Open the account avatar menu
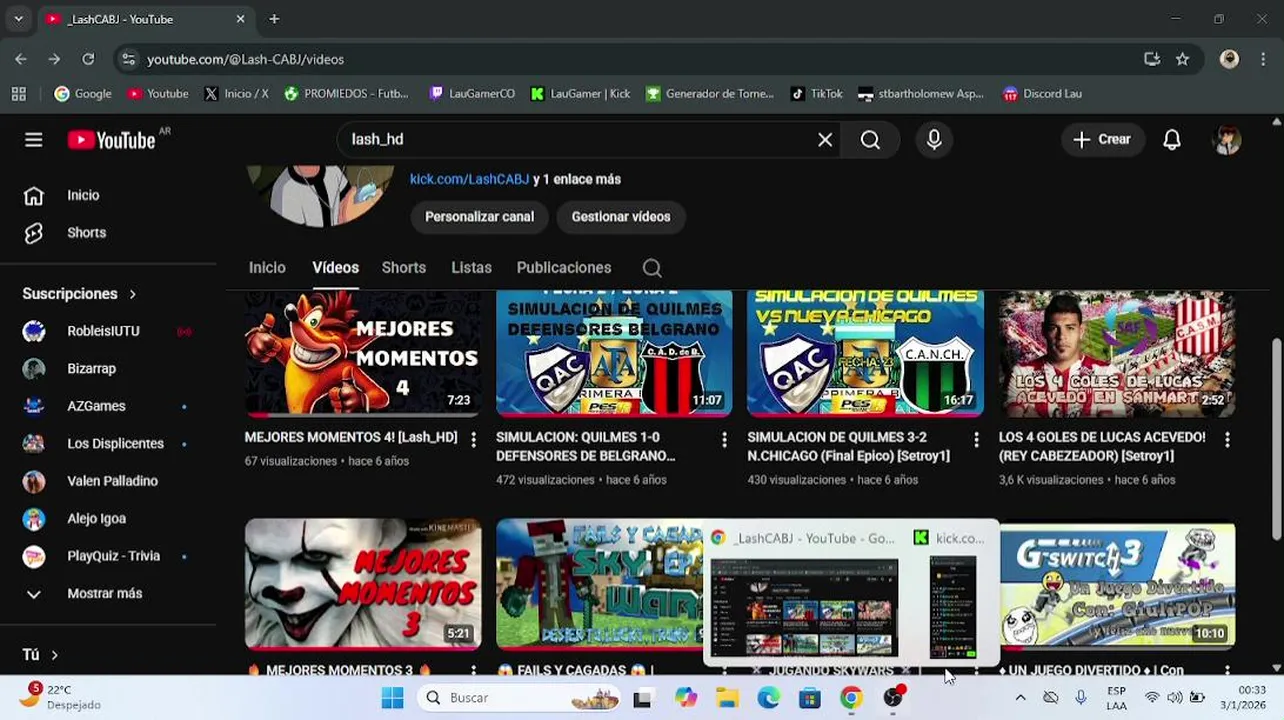 (x=1227, y=140)
